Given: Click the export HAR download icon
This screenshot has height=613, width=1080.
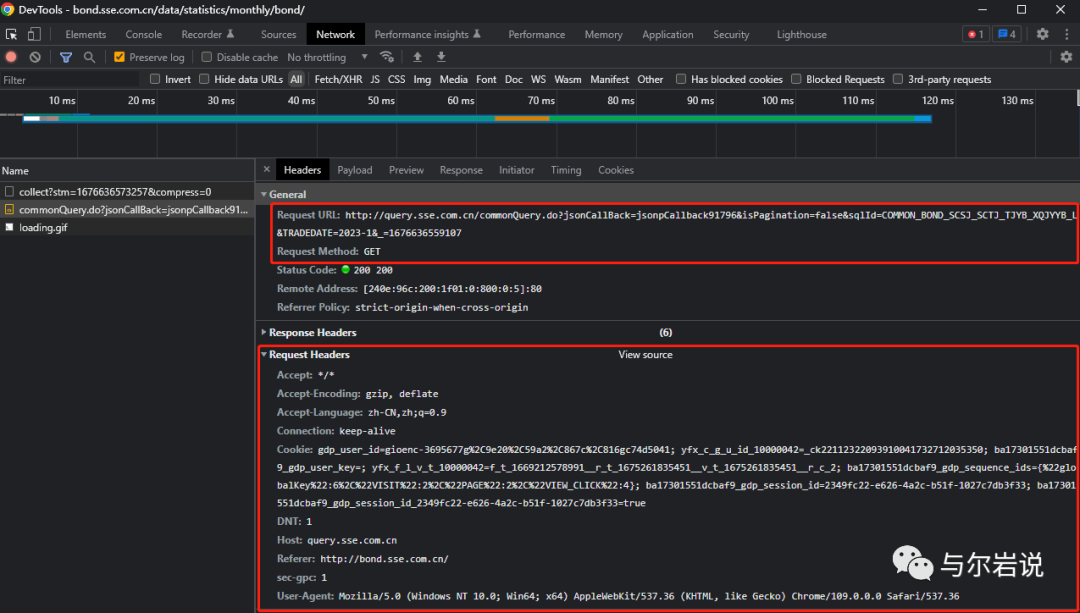Looking at the screenshot, I should [442, 57].
